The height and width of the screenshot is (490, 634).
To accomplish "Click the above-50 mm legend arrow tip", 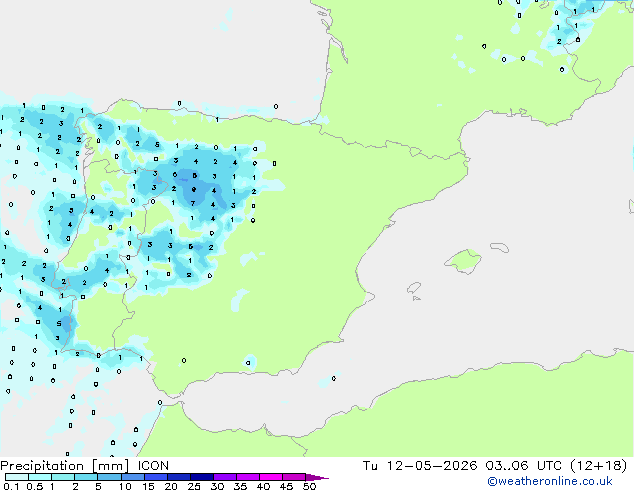I will pos(317,477).
